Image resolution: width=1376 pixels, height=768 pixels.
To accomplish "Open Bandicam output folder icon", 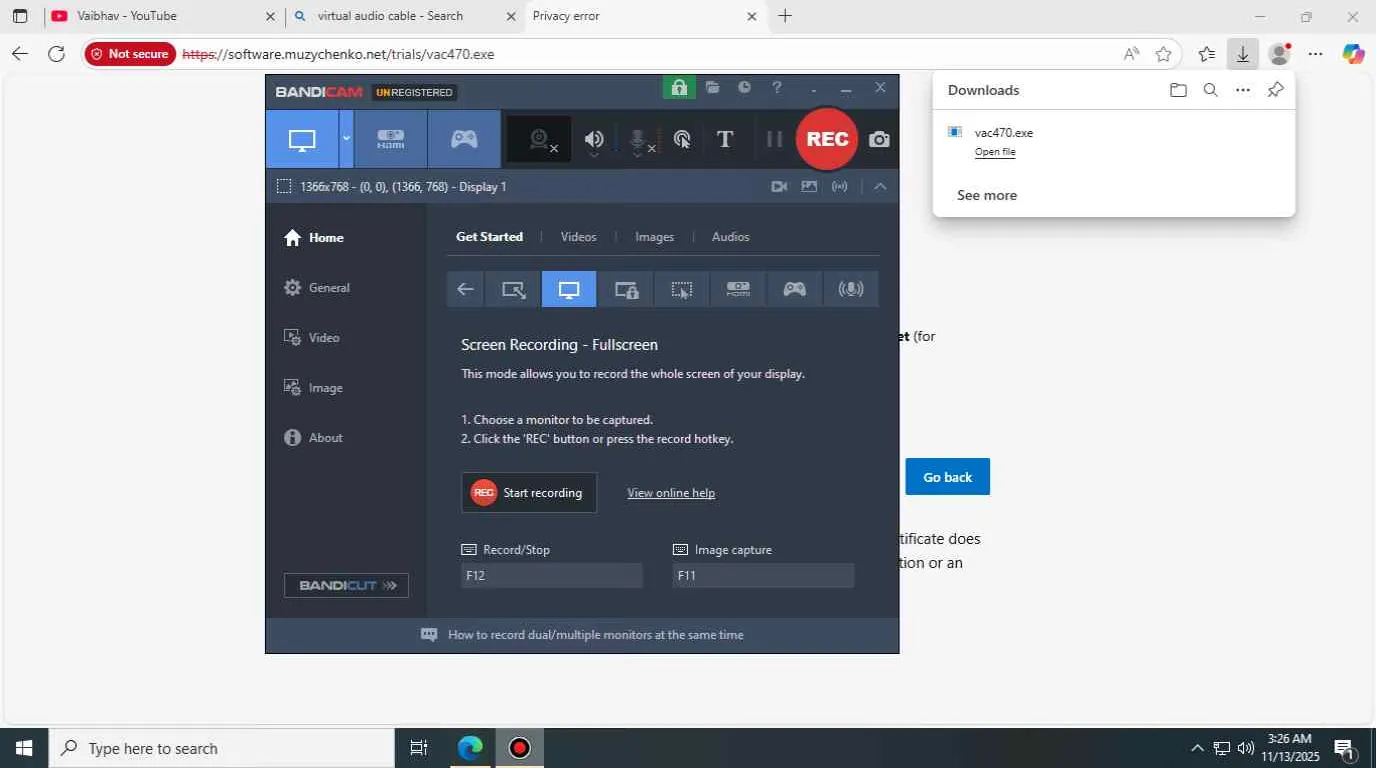I will pyautogui.click(x=712, y=88).
